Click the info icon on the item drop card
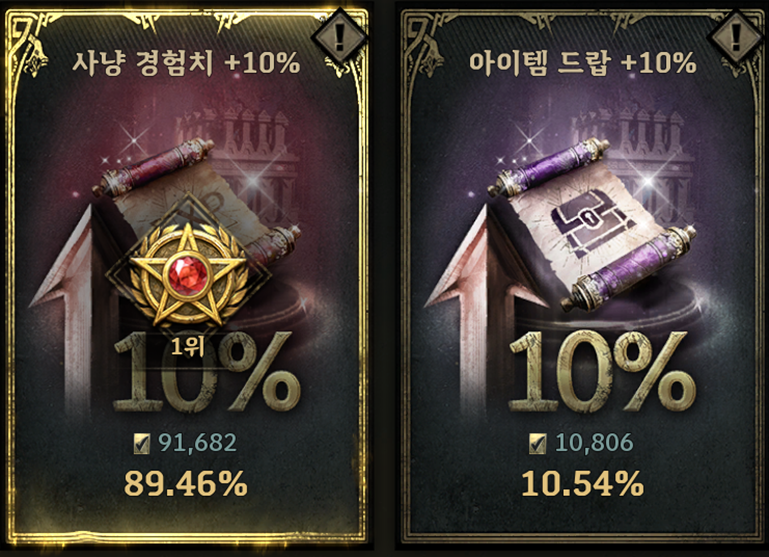The image size is (769, 557). click(x=737, y=36)
